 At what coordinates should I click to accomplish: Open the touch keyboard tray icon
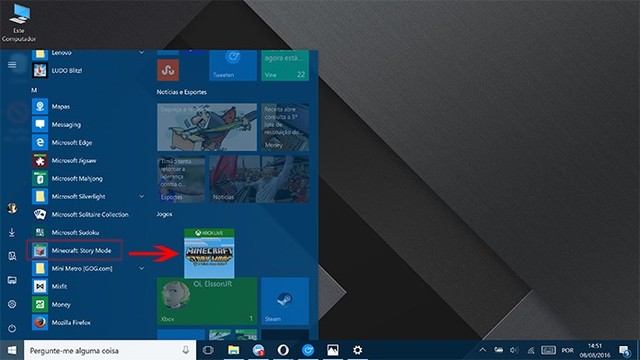(548, 350)
